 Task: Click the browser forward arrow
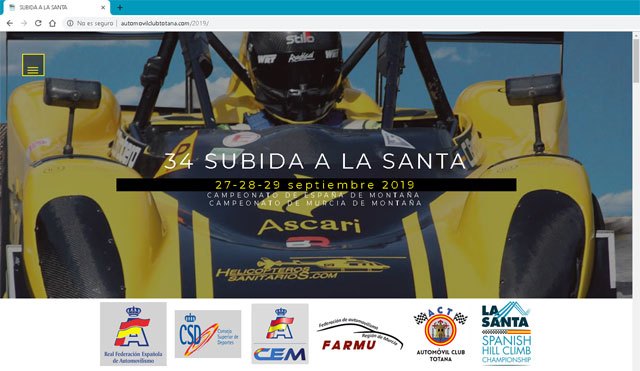click(24, 23)
